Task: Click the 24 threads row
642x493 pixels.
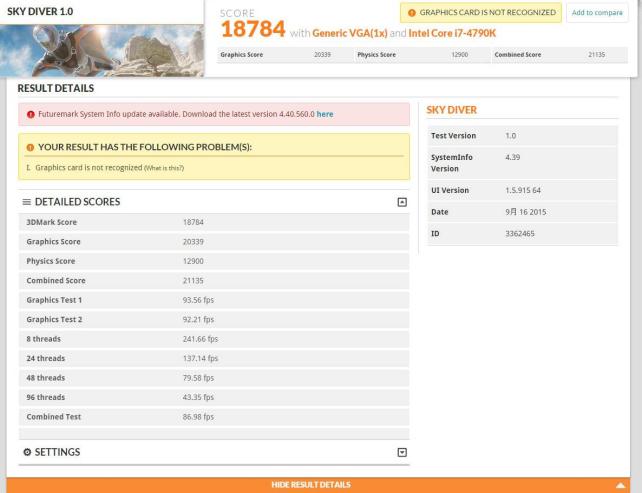Action: coord(214,358)
